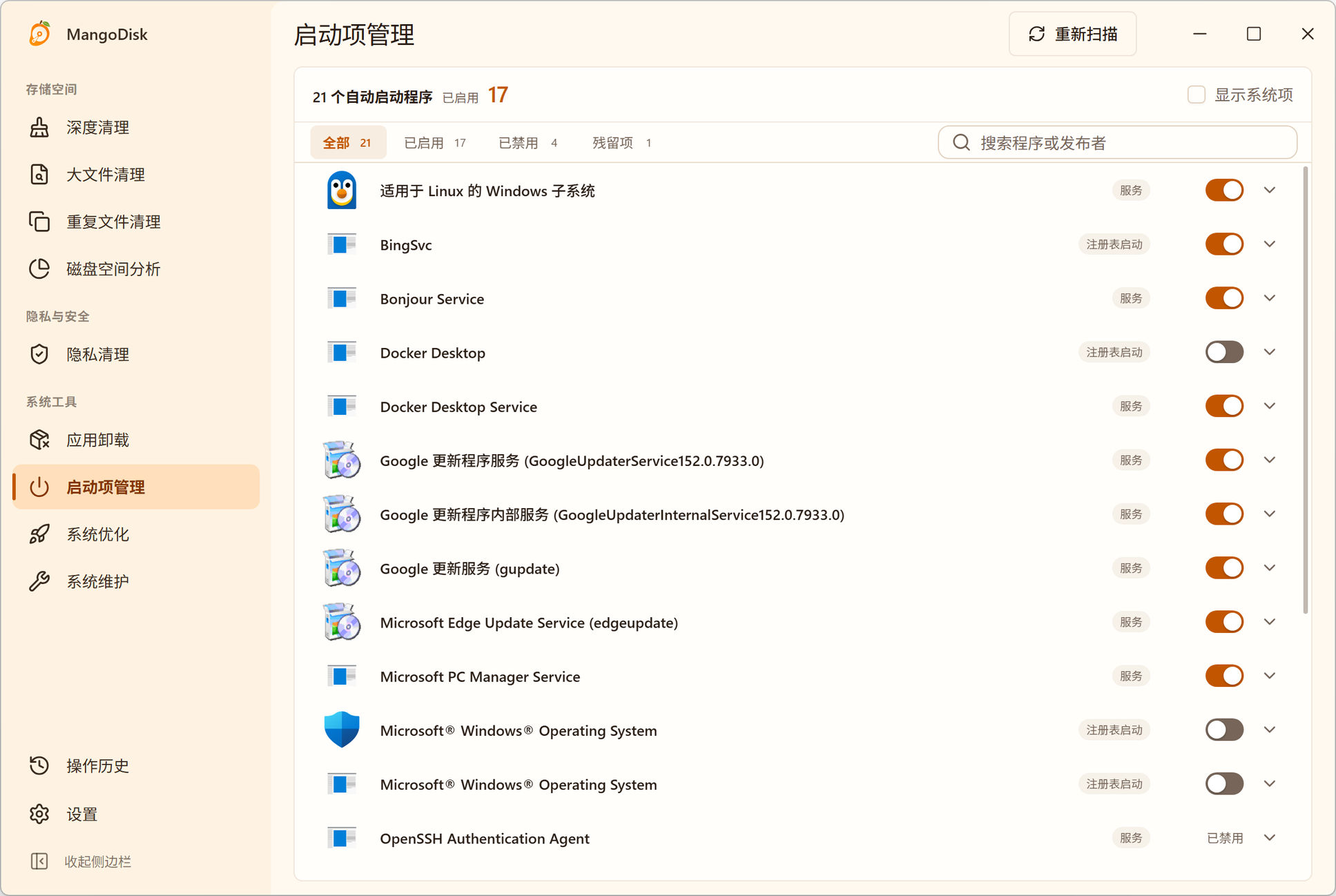Click the Google 更新服务 (gupdate) icon
Screen dimensions: 1336x896
pos(342,567)
